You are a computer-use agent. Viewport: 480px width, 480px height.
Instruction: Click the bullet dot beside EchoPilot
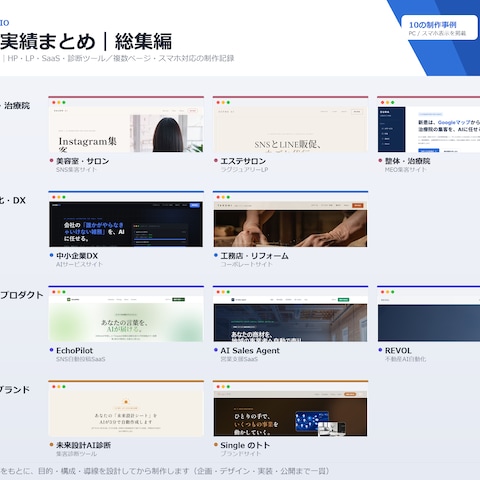51,350
